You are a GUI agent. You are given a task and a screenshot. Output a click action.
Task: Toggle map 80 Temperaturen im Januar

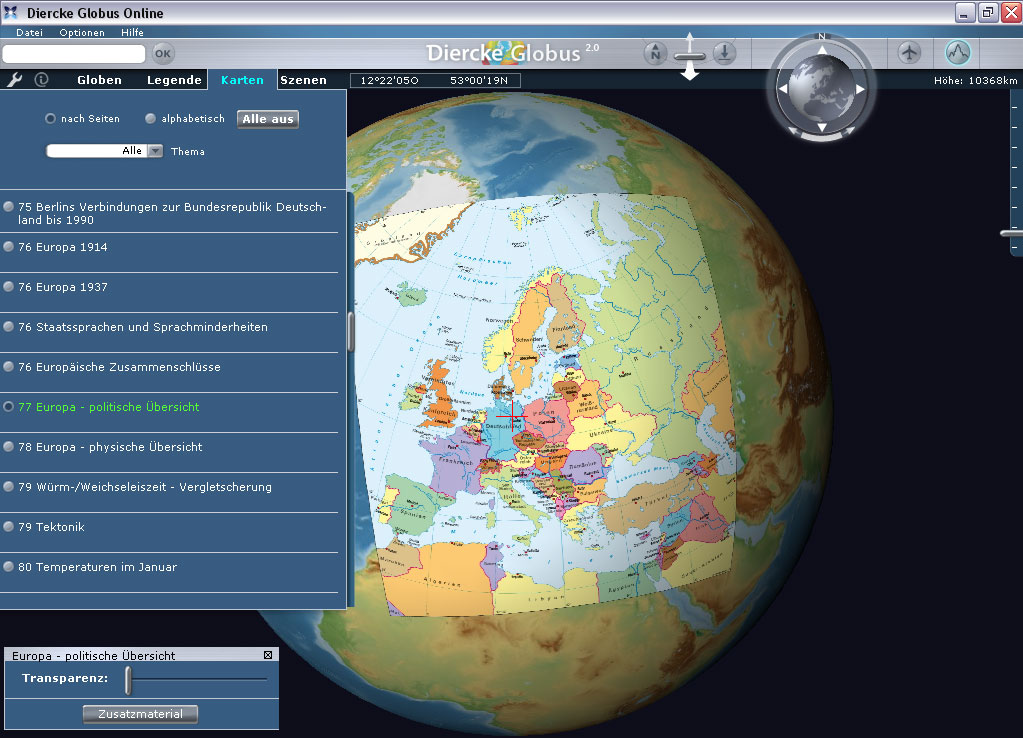pos(9,566)
